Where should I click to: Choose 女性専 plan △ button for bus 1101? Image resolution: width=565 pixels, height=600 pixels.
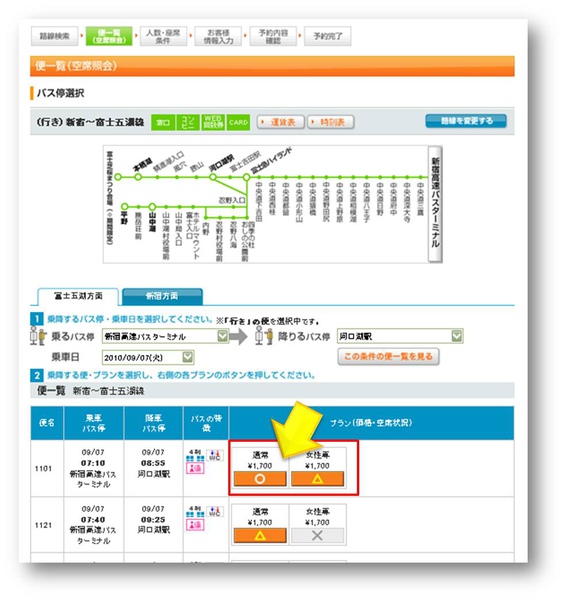pyautogui.click(x=318, y=479)
